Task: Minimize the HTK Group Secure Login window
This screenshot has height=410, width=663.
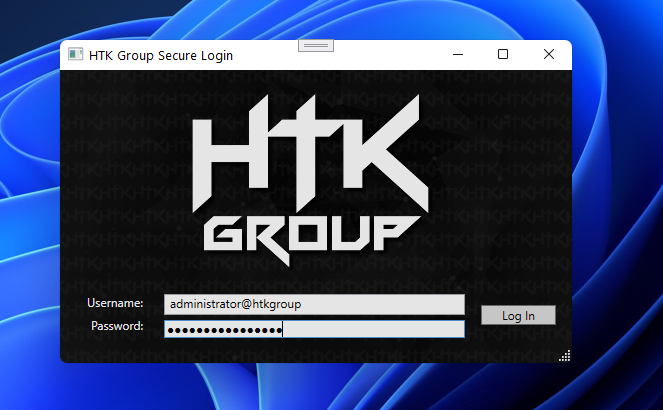Action: 458,55
